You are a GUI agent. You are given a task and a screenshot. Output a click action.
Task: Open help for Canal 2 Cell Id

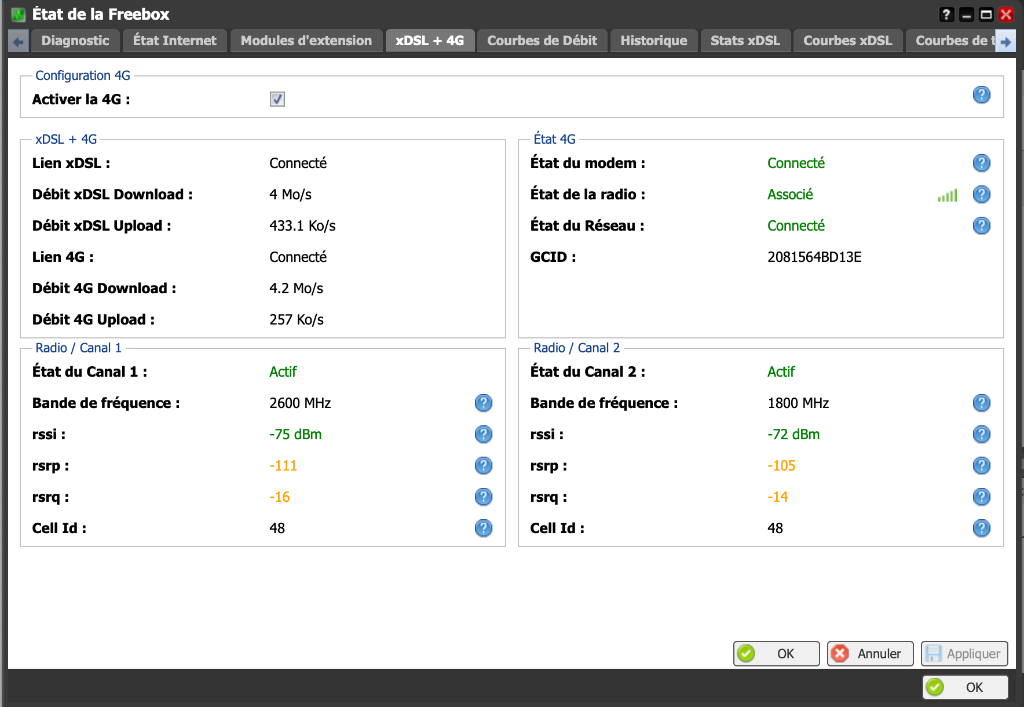981,528
